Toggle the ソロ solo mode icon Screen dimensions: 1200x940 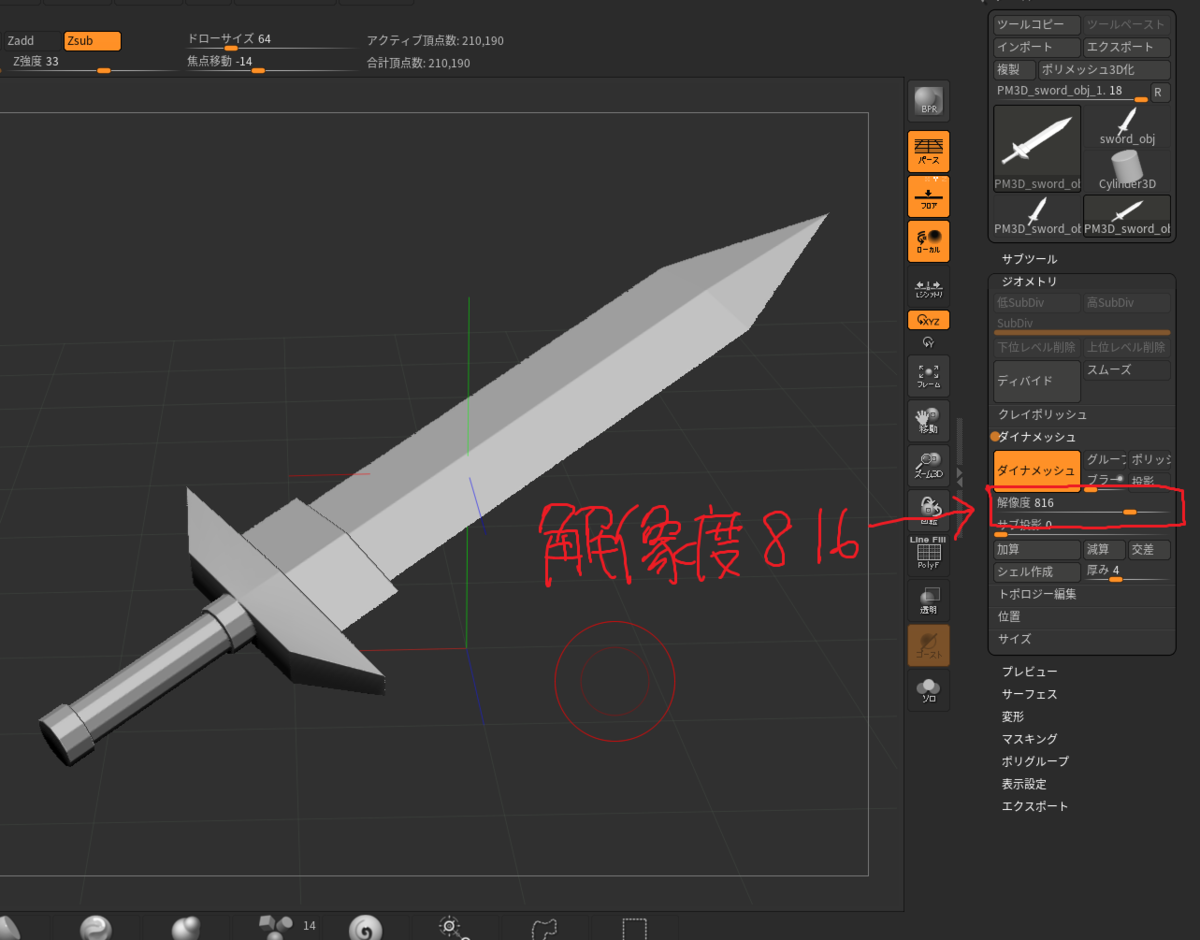(929, 690)
